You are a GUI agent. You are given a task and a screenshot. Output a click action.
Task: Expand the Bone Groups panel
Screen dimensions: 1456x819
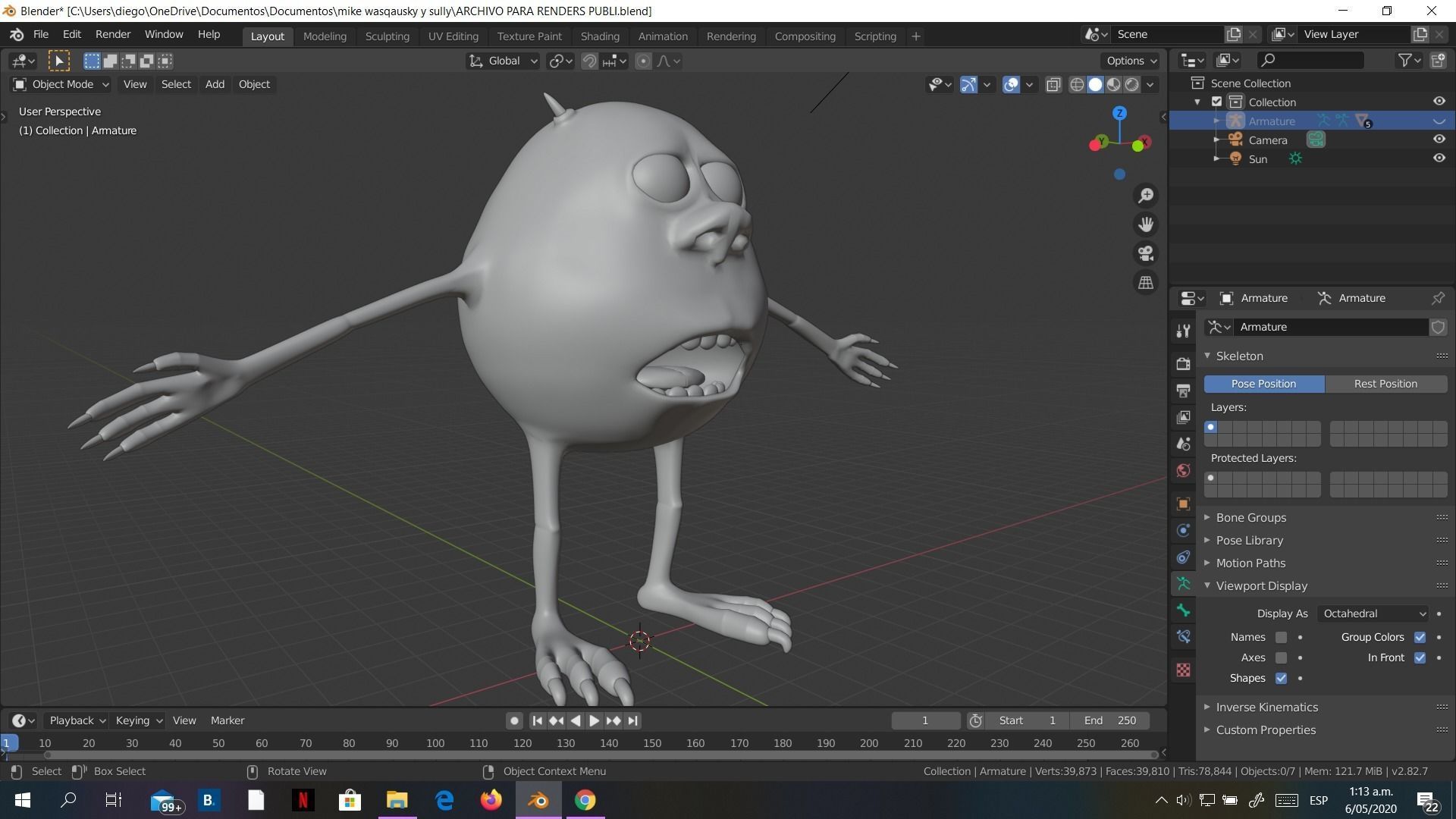(x=1250, y=517)
